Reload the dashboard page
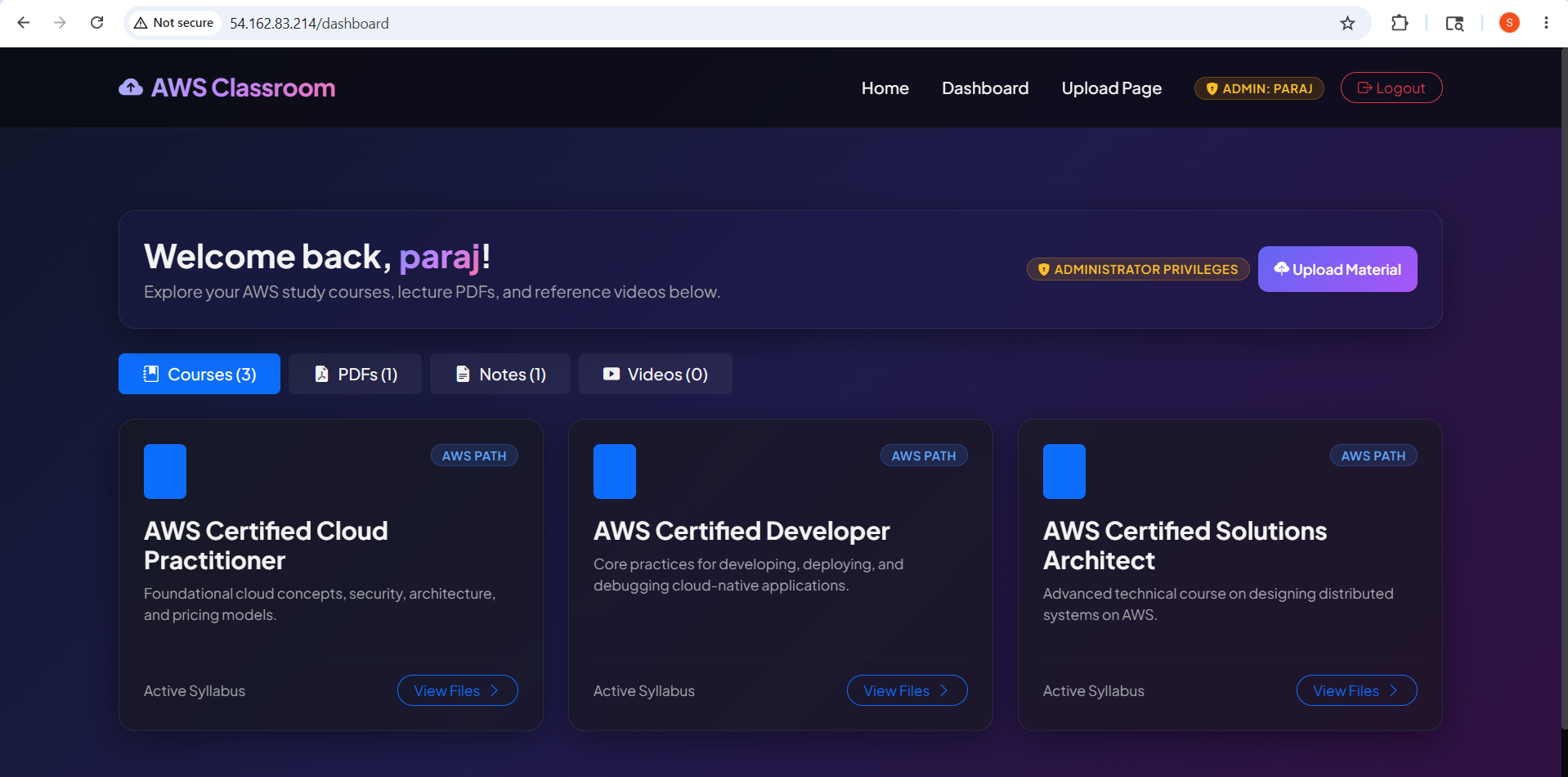Viewport: 1568px width, 777px height. pos(96,23)
